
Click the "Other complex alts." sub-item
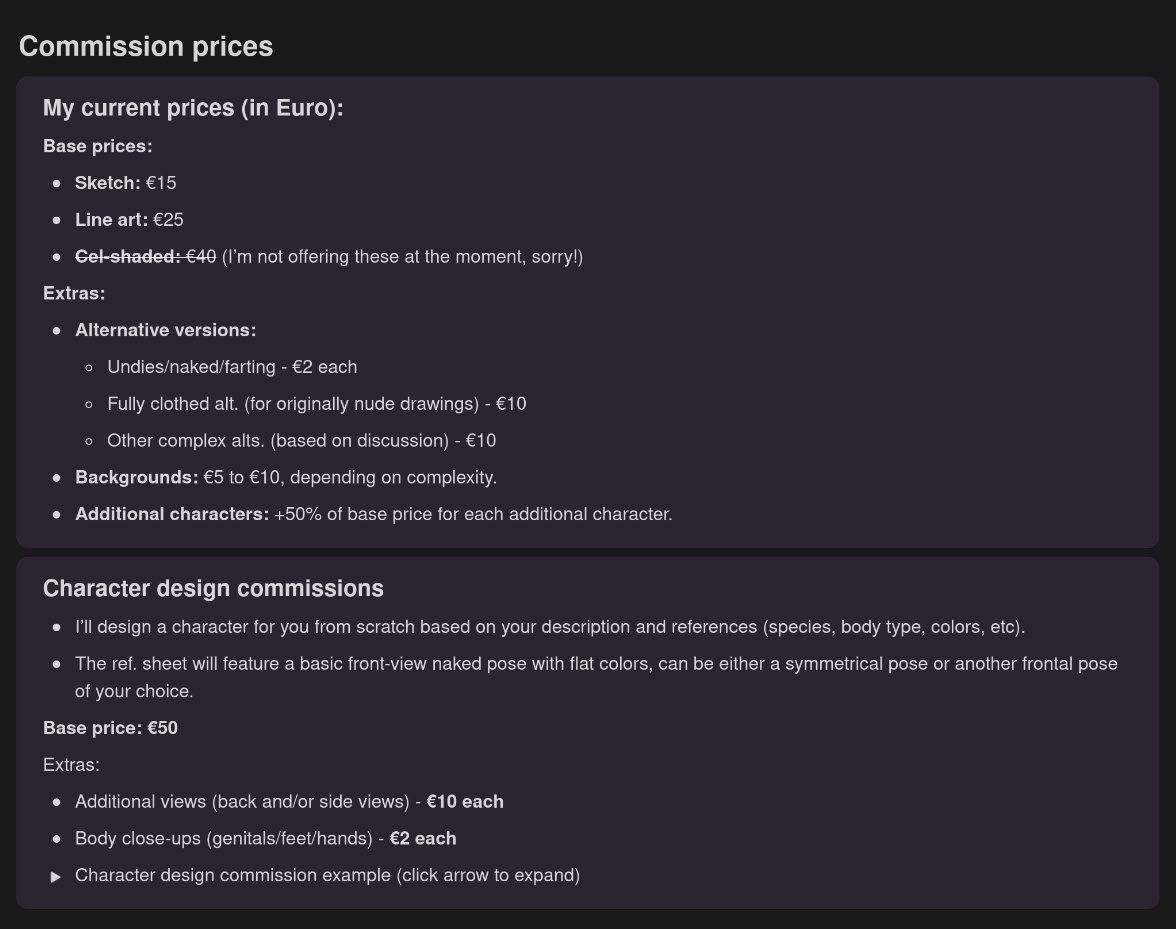301,441
